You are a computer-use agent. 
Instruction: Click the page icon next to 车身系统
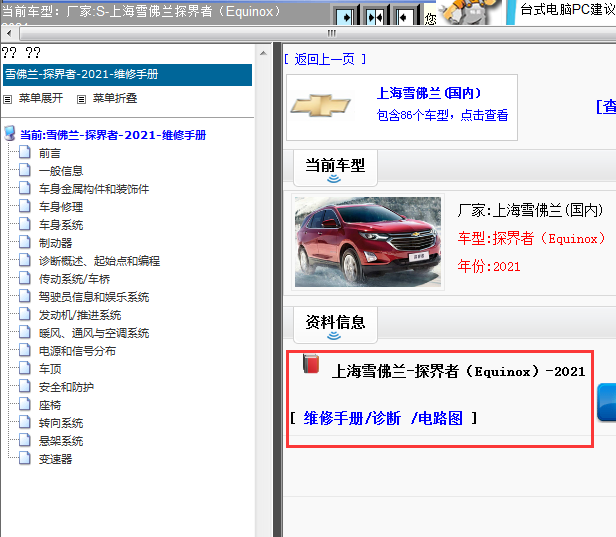tap(25, 224)
